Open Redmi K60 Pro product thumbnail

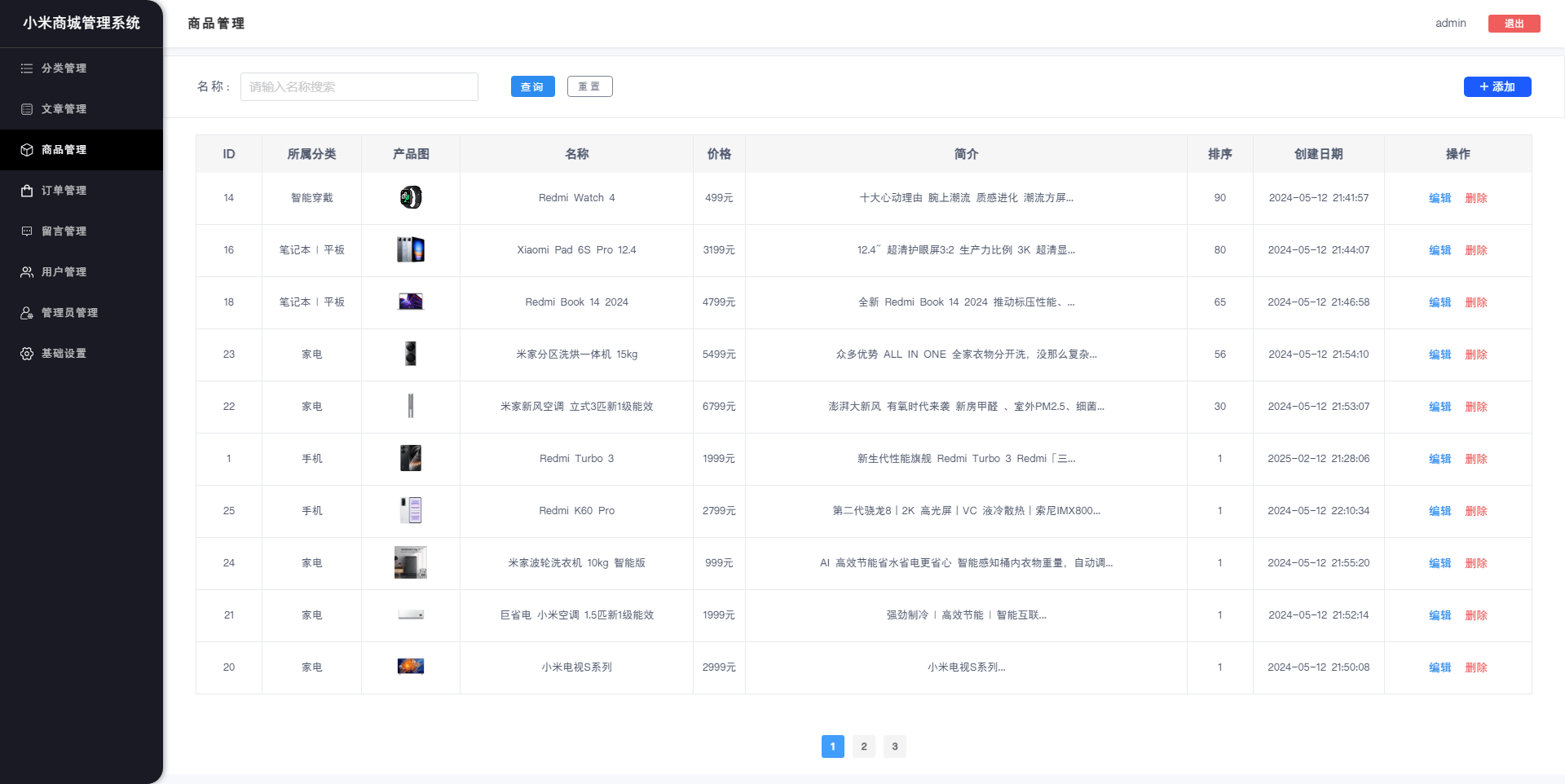411,511
